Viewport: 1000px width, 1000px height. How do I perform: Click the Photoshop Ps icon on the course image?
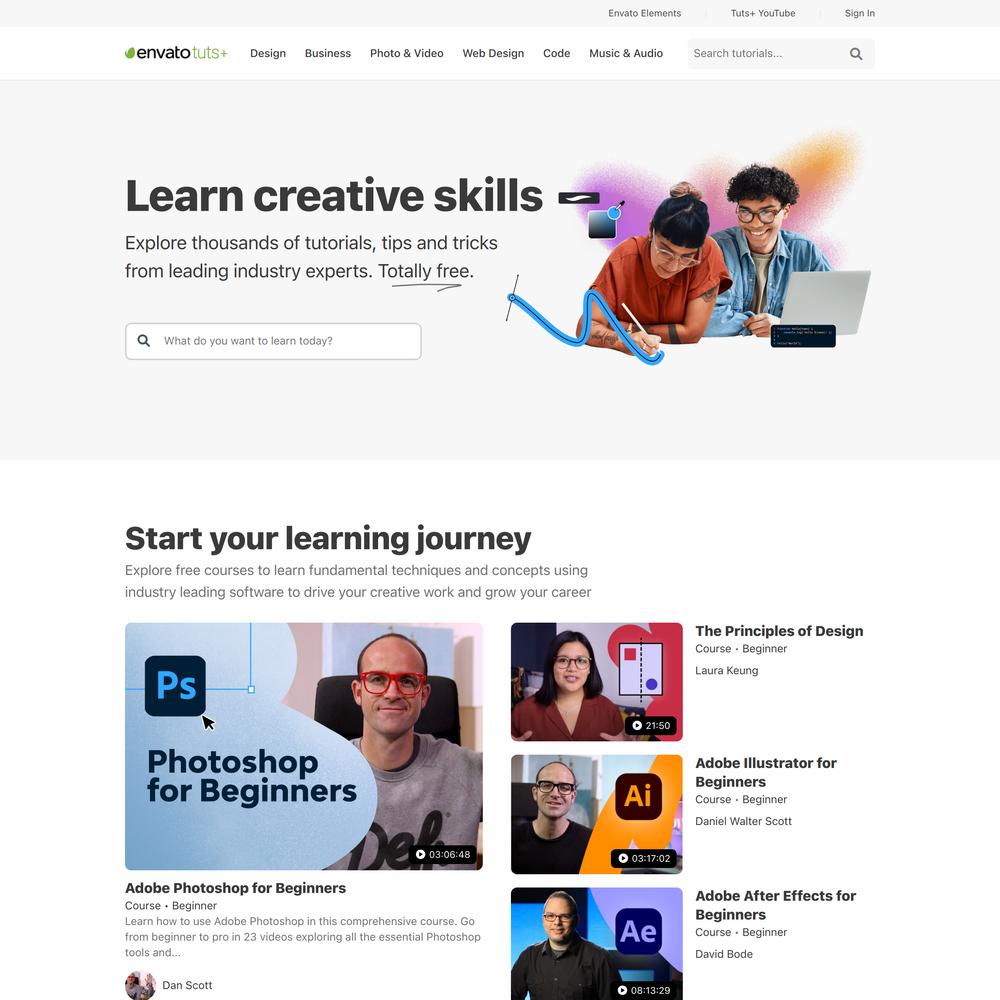[x=175, y=686]
